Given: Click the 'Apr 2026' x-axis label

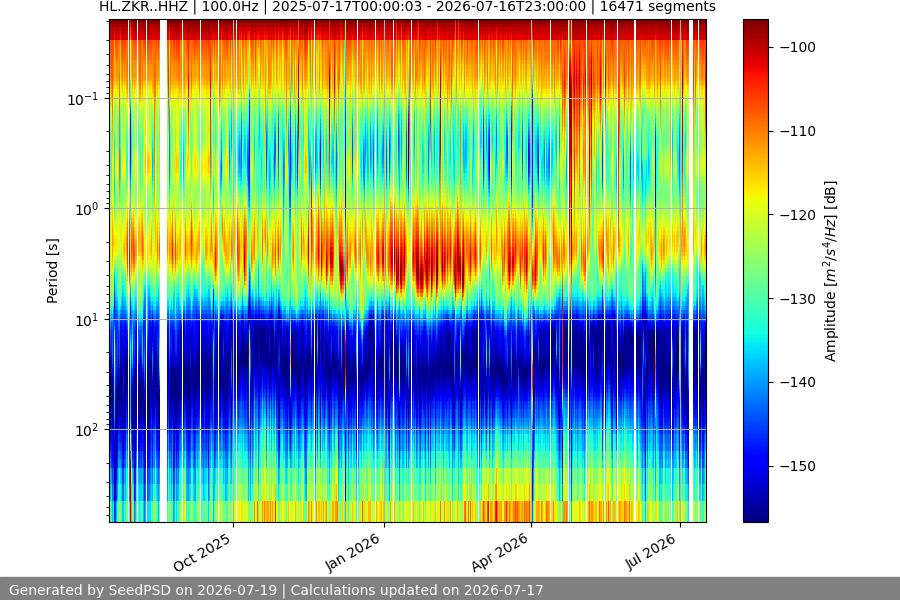Looking at the screenshot, I should 501,552.
